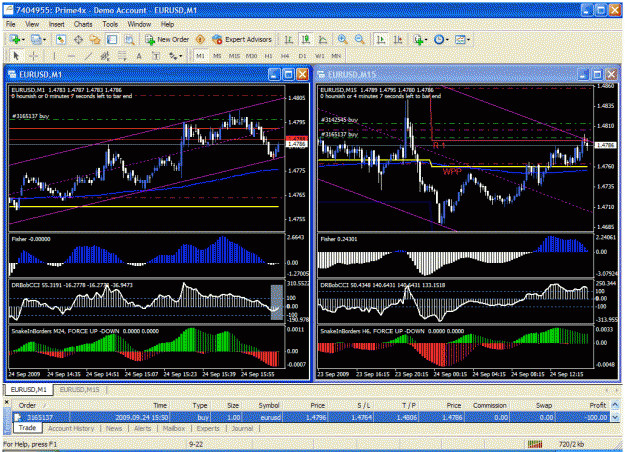Viewport: 625px width, 452px height.
Task: Click the Templates chart icon
Action: (460, 39)
